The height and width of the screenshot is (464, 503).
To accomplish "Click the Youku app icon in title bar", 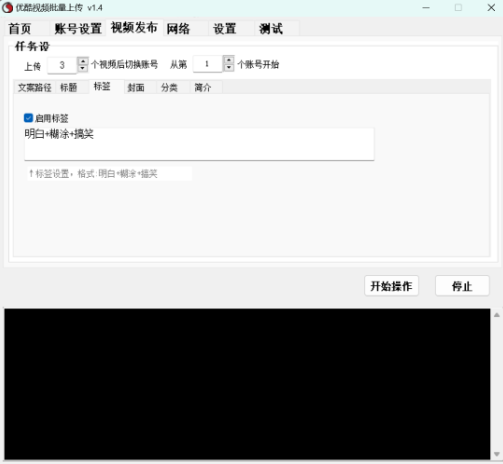I will 7,8.
